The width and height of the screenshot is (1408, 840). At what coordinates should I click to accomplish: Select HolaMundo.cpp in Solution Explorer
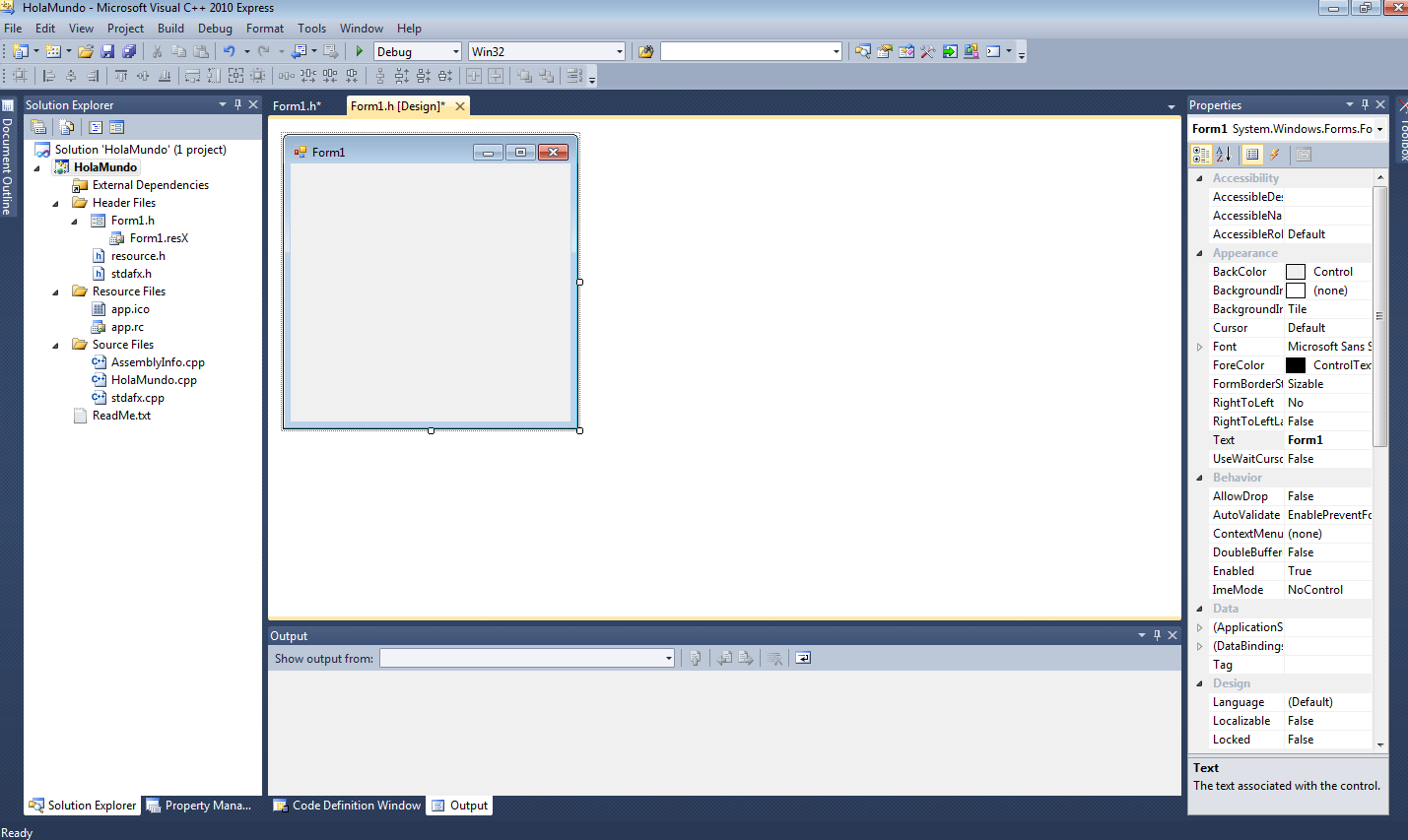tap(154, 380)
